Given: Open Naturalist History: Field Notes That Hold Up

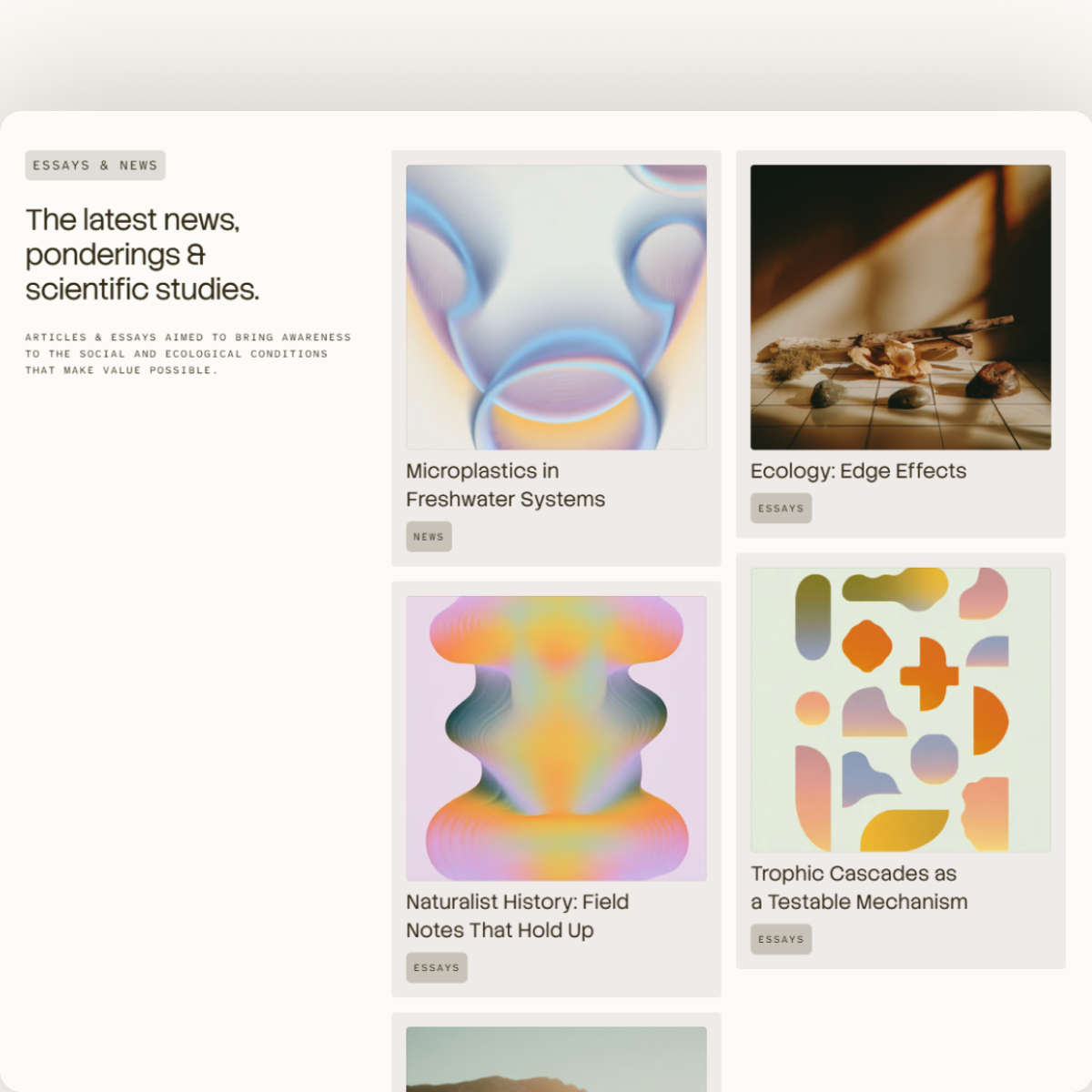Looking at the screenshot, I should (517, 916).
